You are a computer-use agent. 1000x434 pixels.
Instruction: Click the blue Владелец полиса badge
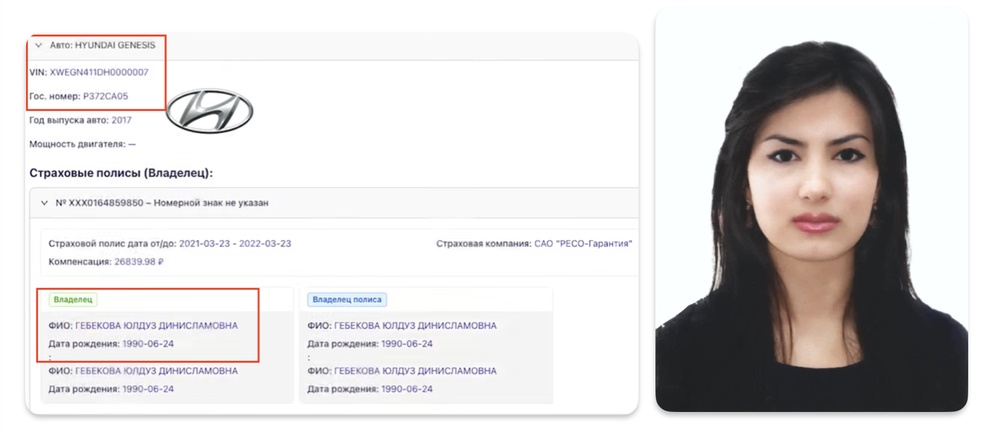[346, 299]
